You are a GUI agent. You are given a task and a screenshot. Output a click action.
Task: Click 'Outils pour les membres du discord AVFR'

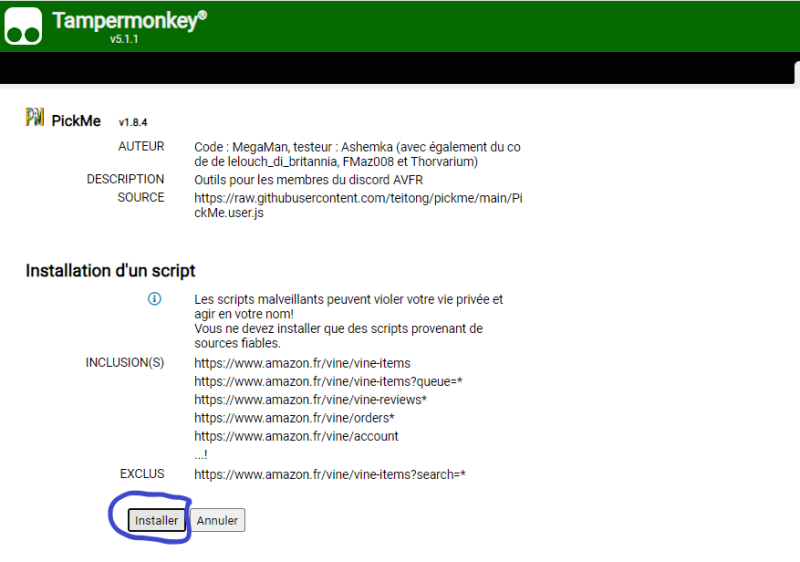(308, 180)
